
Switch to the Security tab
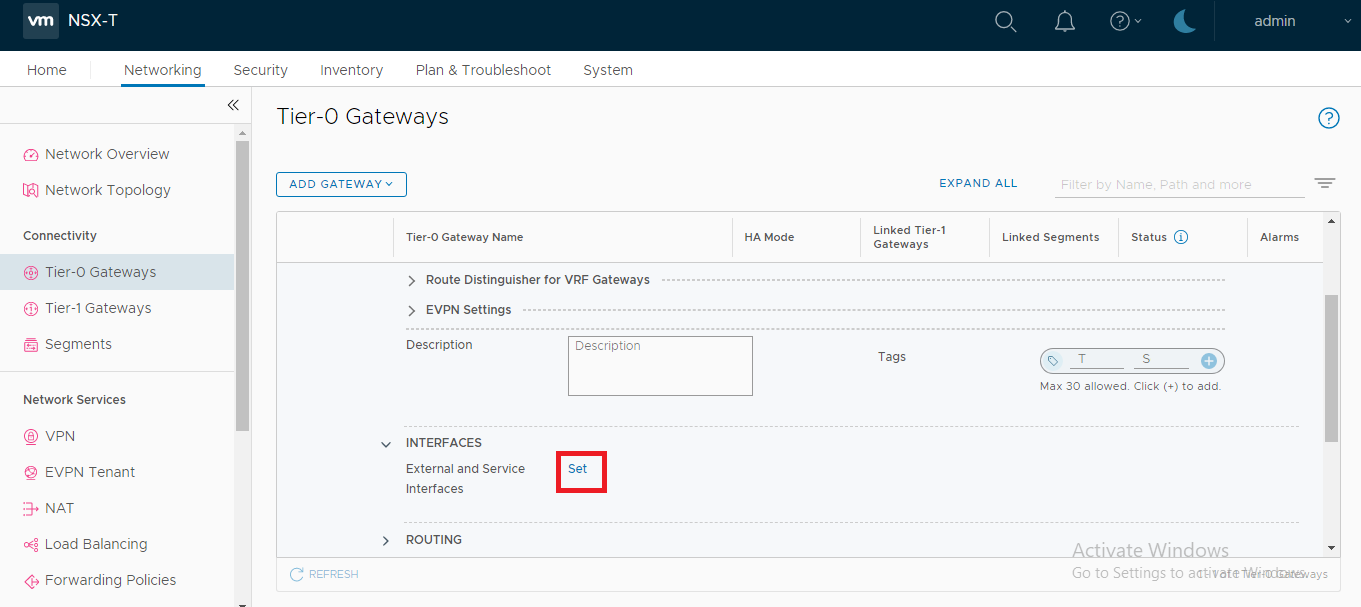pyautogui.click(x=261, y=70)
